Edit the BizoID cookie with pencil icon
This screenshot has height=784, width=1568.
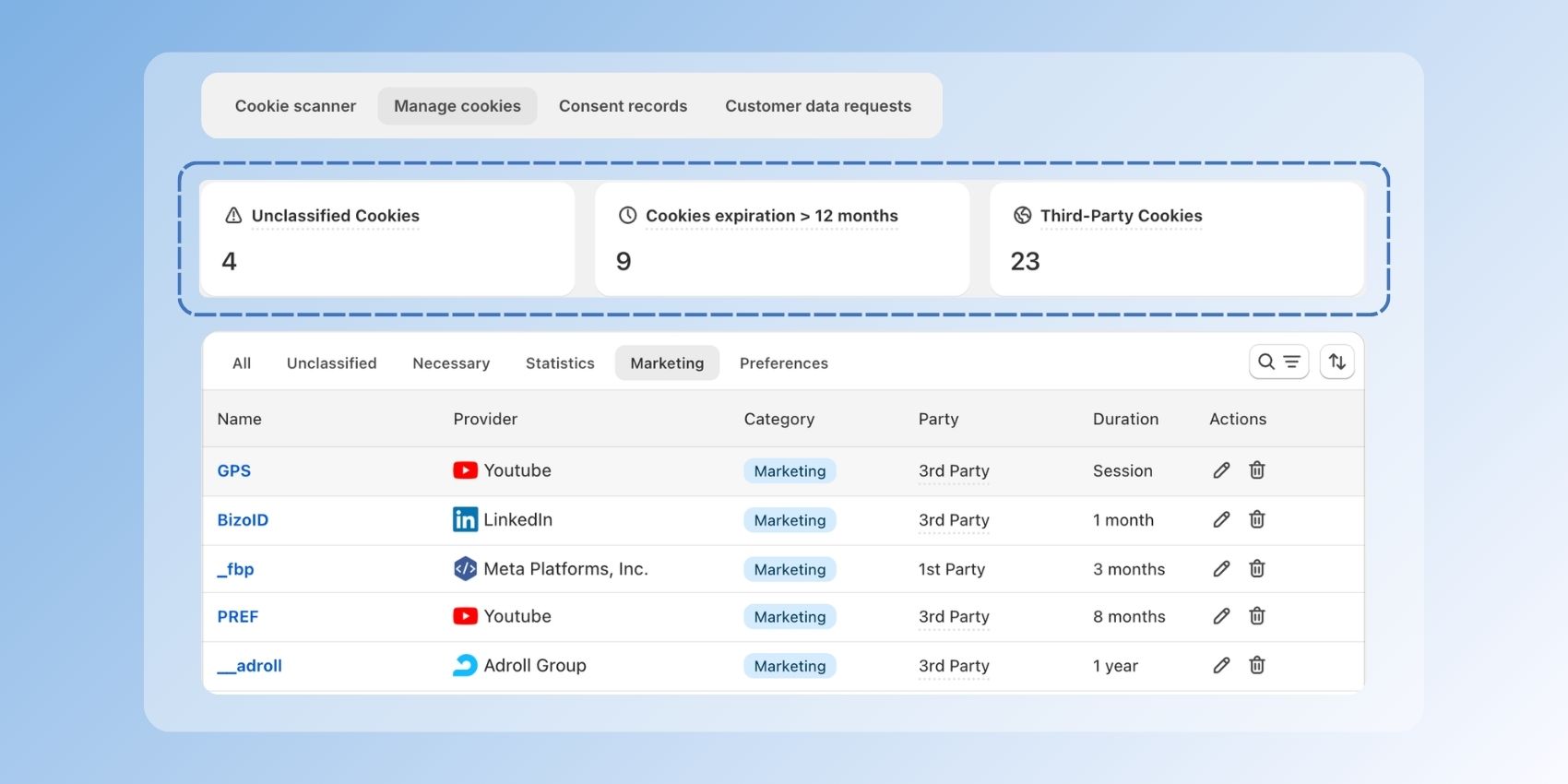pos(1221,519)
